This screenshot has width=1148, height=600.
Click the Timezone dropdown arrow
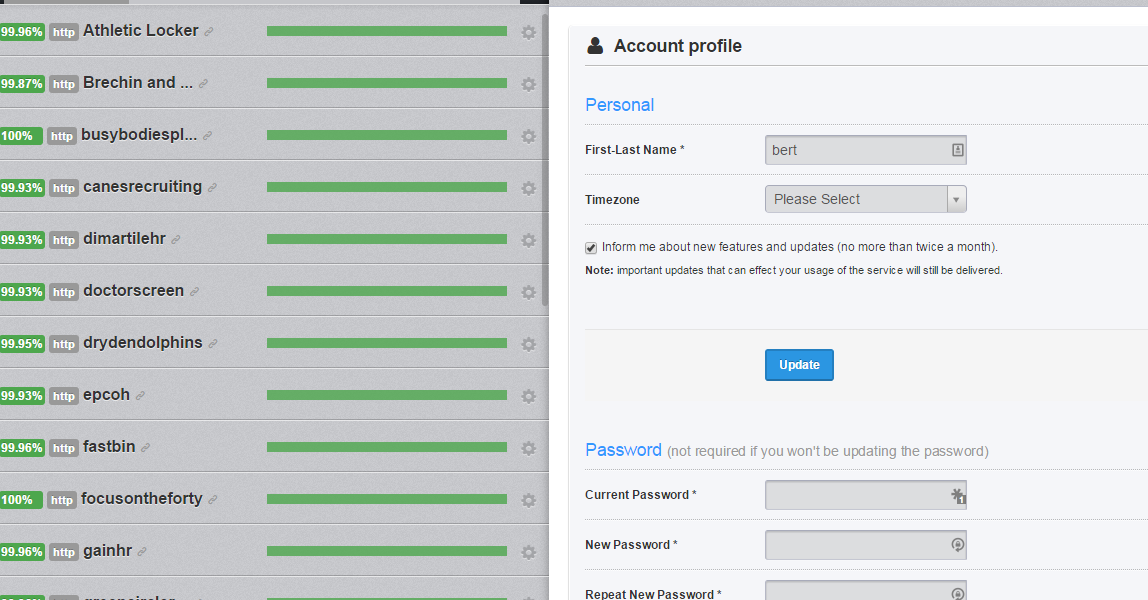pos(956,199)
